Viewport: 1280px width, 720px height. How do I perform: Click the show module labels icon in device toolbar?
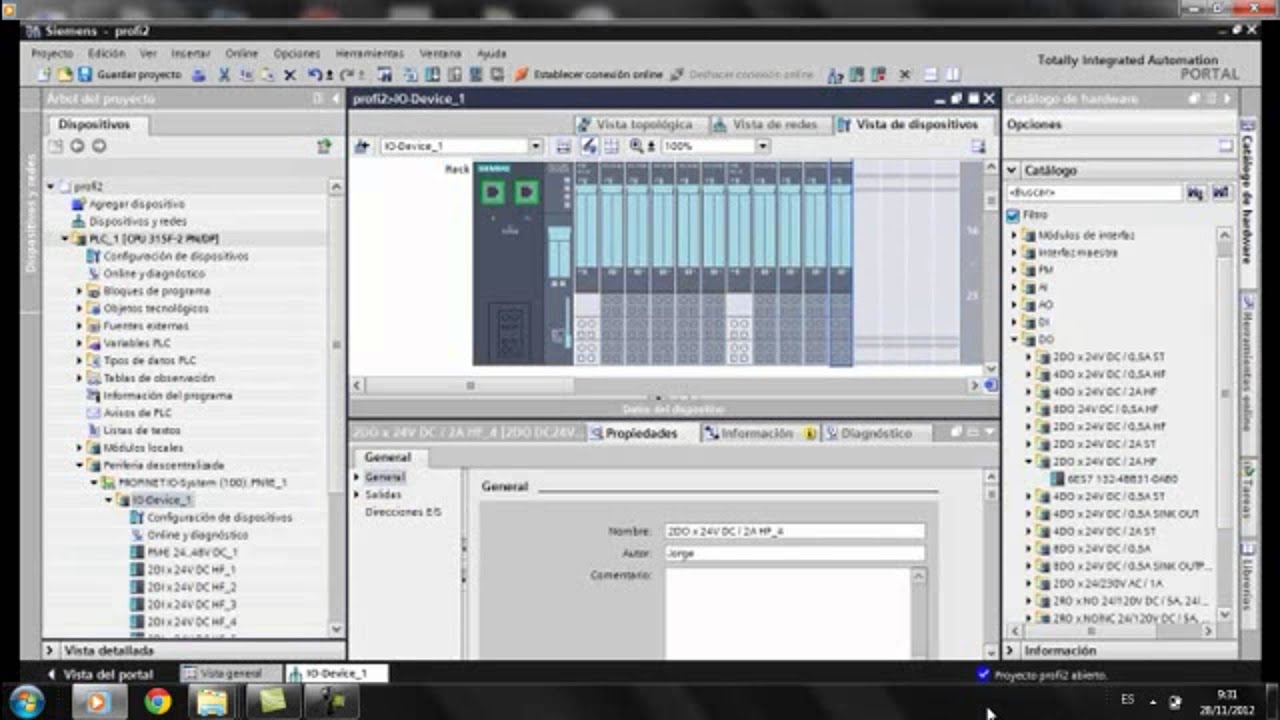coord(589,146)
